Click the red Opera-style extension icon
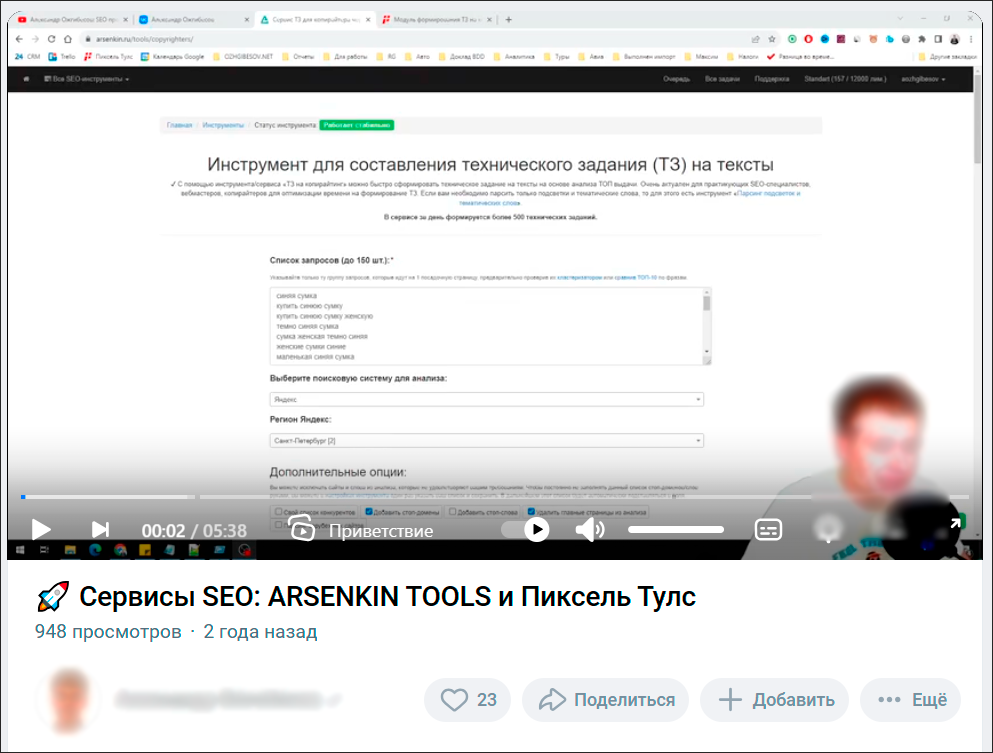This screenshot has width=993, height=753. [x=808, y=39]
